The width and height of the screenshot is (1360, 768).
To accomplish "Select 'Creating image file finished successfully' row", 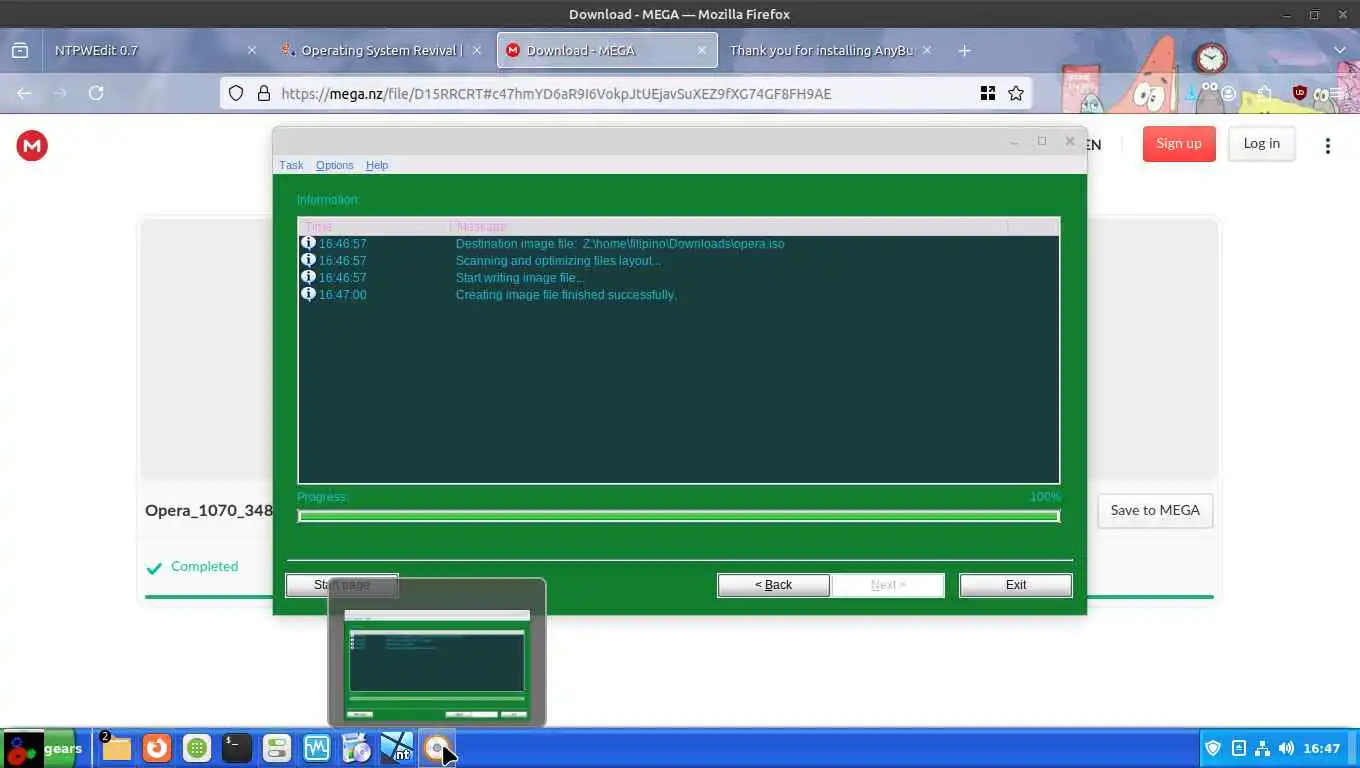I will [678, 295].
